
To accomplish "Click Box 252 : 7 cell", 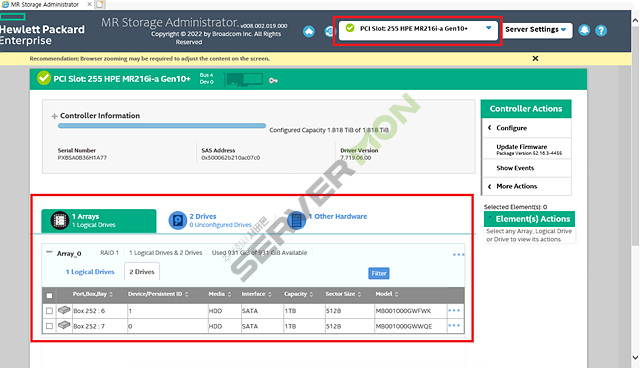I will click(89, 326).
